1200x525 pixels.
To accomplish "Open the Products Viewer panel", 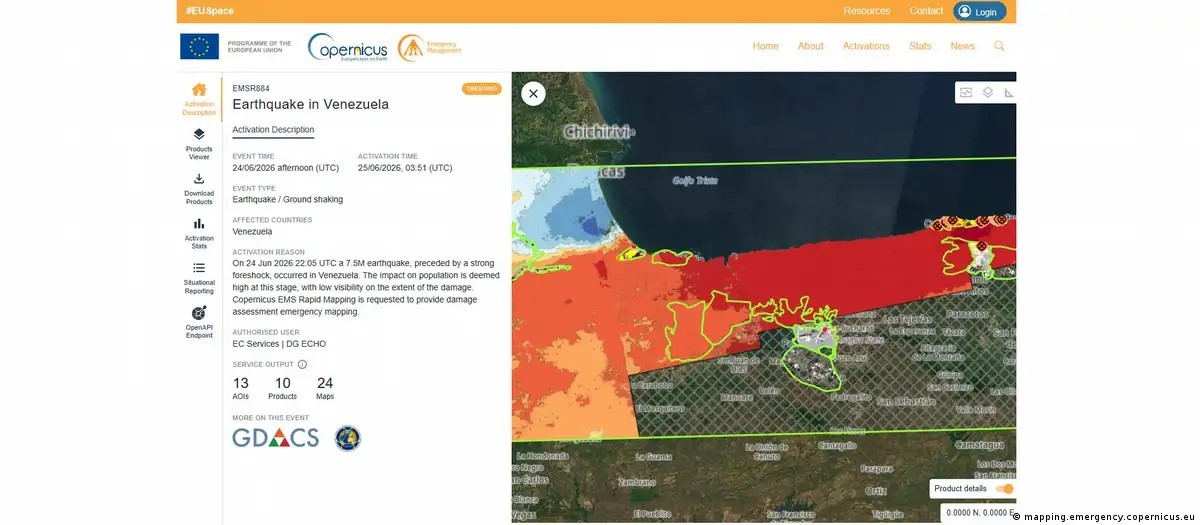I will [199, 144].
